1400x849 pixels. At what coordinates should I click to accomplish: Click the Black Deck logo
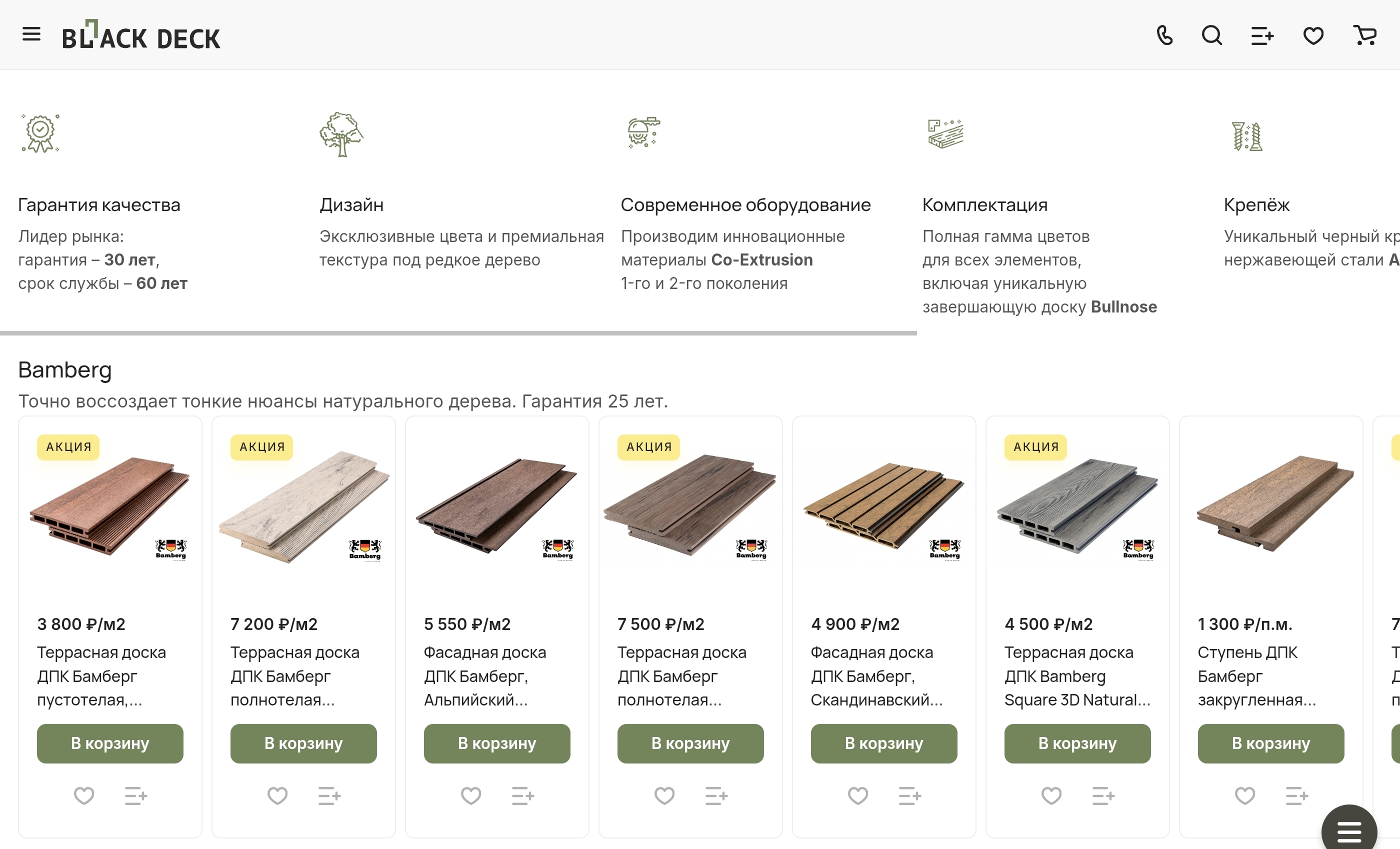(x=141, y=34)
